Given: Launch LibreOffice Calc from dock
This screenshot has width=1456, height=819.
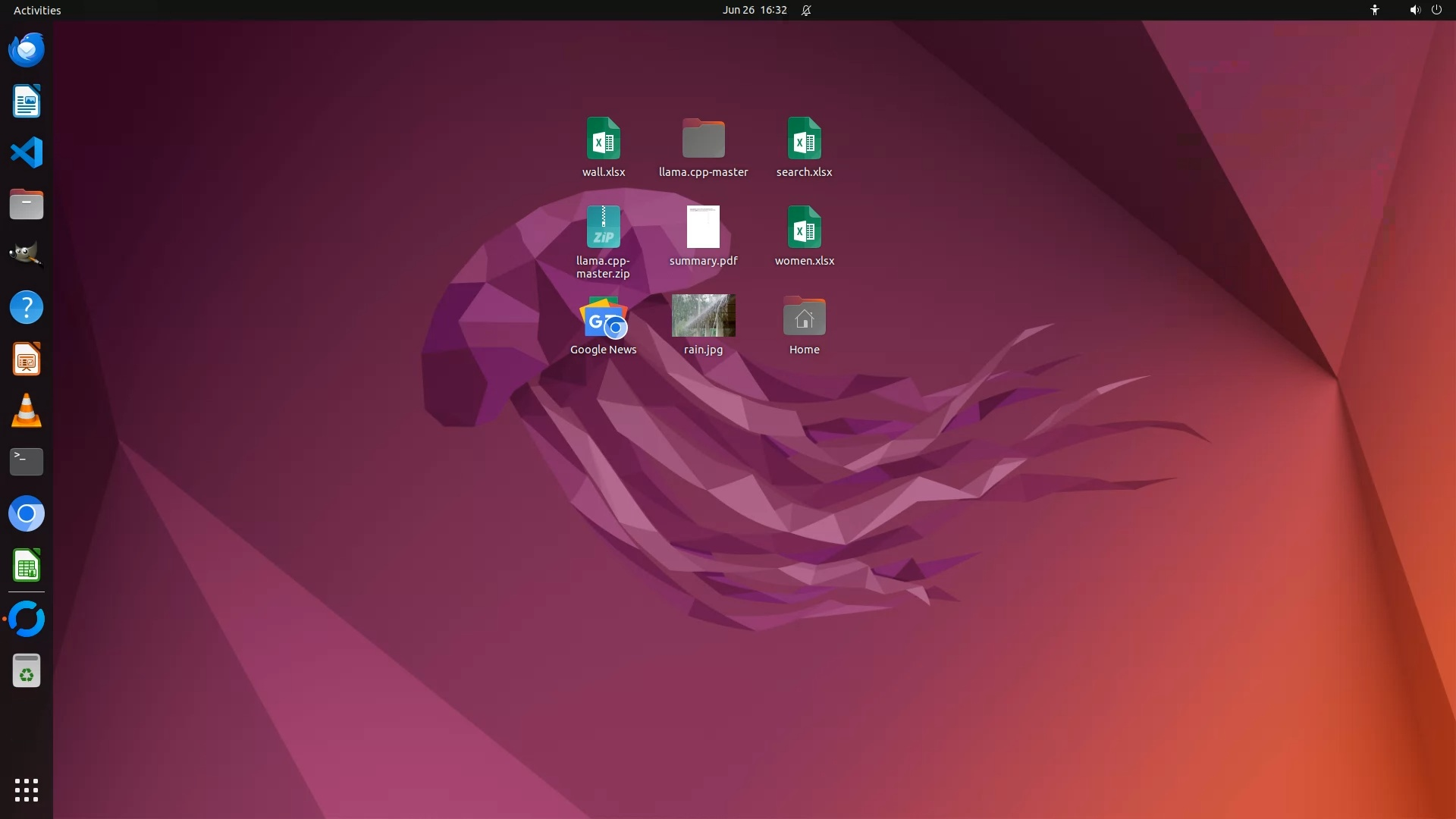Looking at the screenshot, I should tap(27, 566).
